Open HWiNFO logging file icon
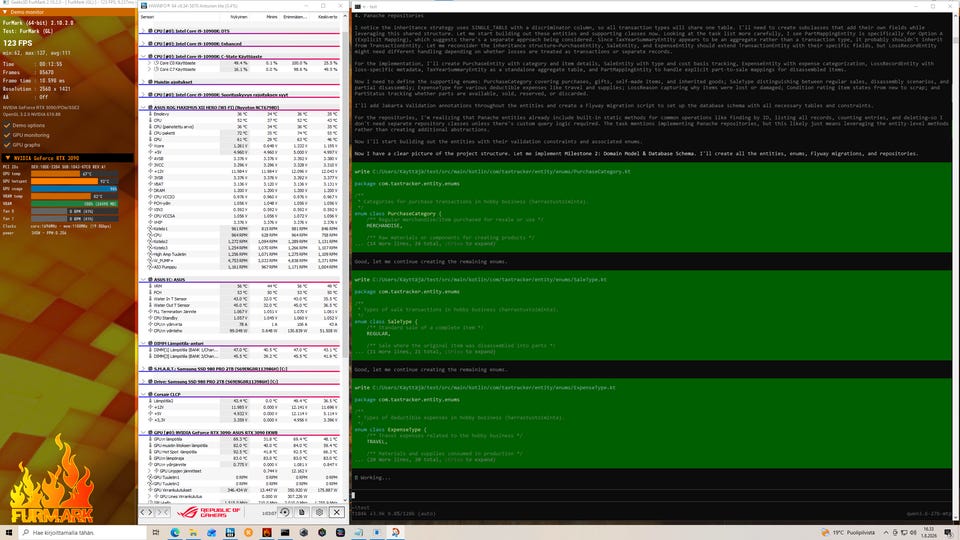 (x=302, y=512)
